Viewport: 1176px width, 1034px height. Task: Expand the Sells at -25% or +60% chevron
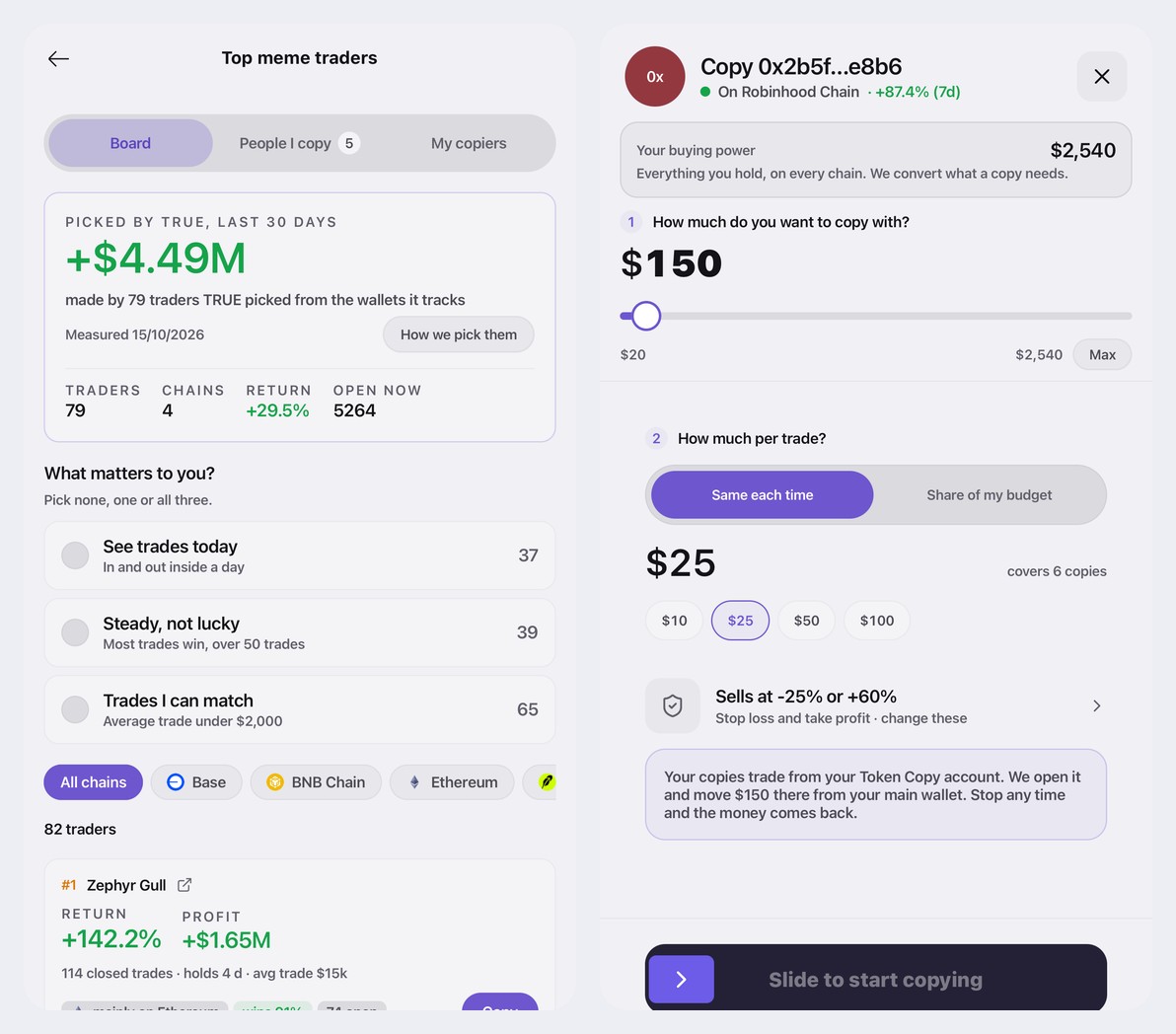1096,705
